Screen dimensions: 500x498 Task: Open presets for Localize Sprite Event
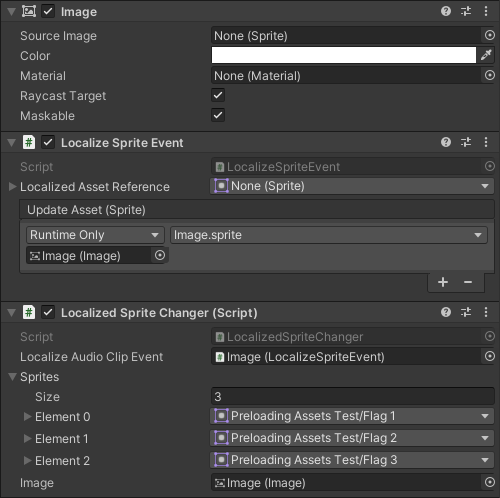click(x=466, y=142)
